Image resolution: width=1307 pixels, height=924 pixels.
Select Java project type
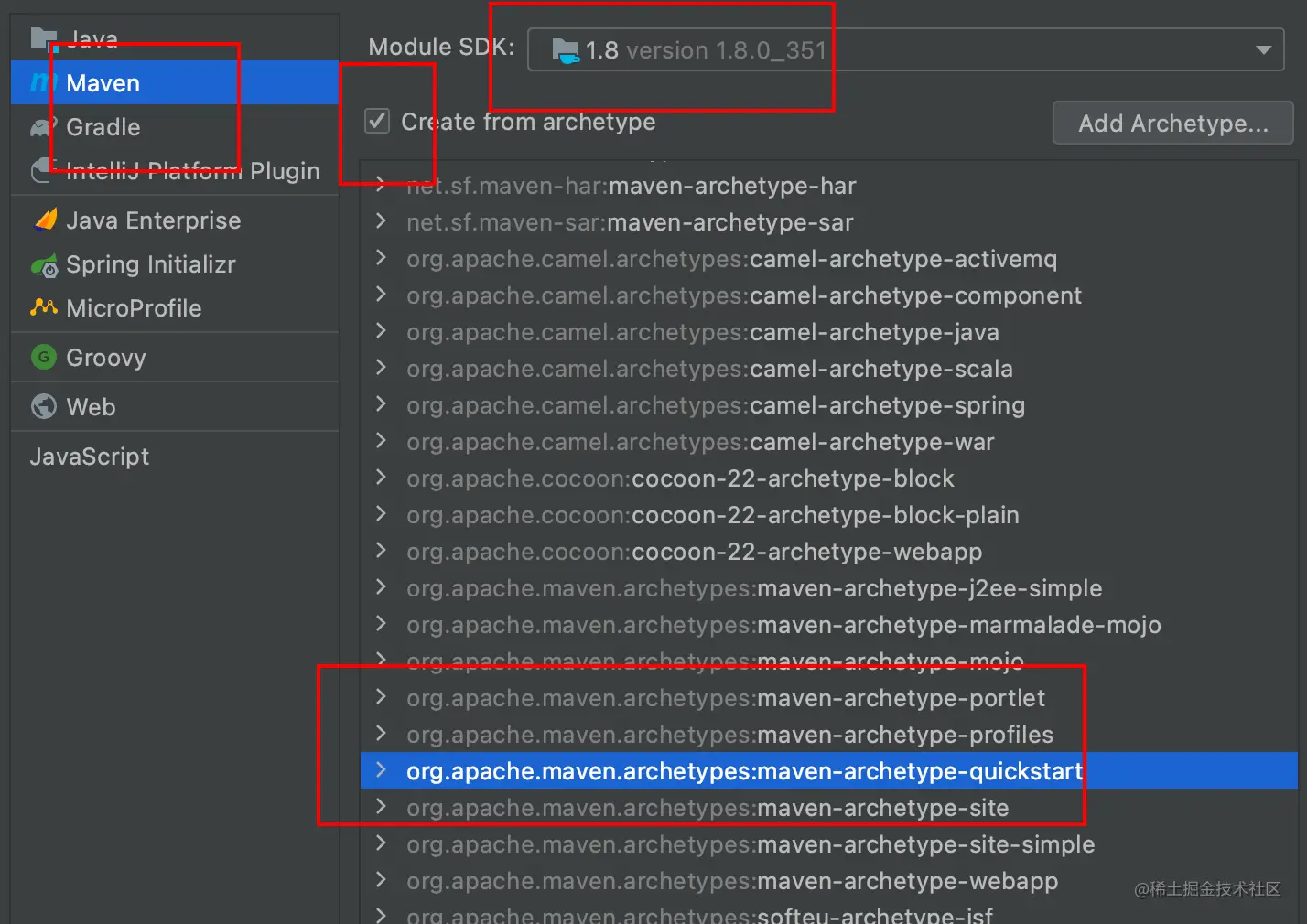coord(175,38)
